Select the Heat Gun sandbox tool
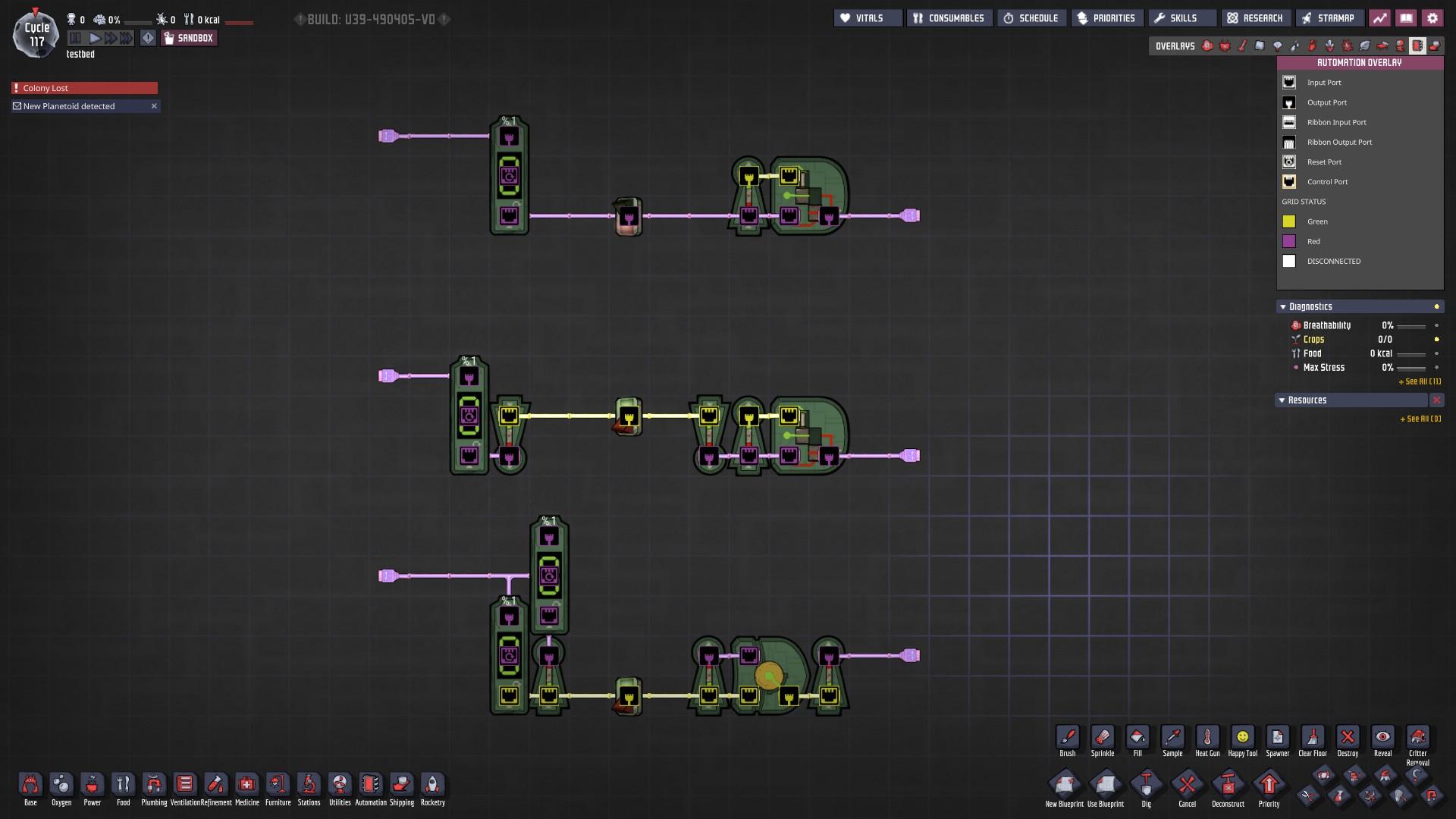 click(1207, 737)
